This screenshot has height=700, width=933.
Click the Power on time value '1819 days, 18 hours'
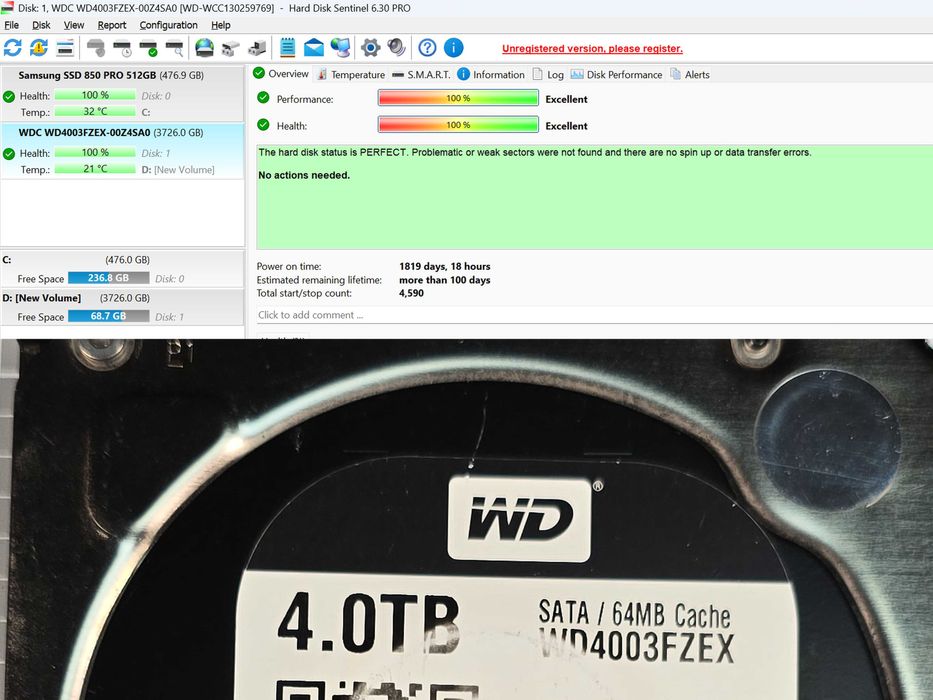444,267
